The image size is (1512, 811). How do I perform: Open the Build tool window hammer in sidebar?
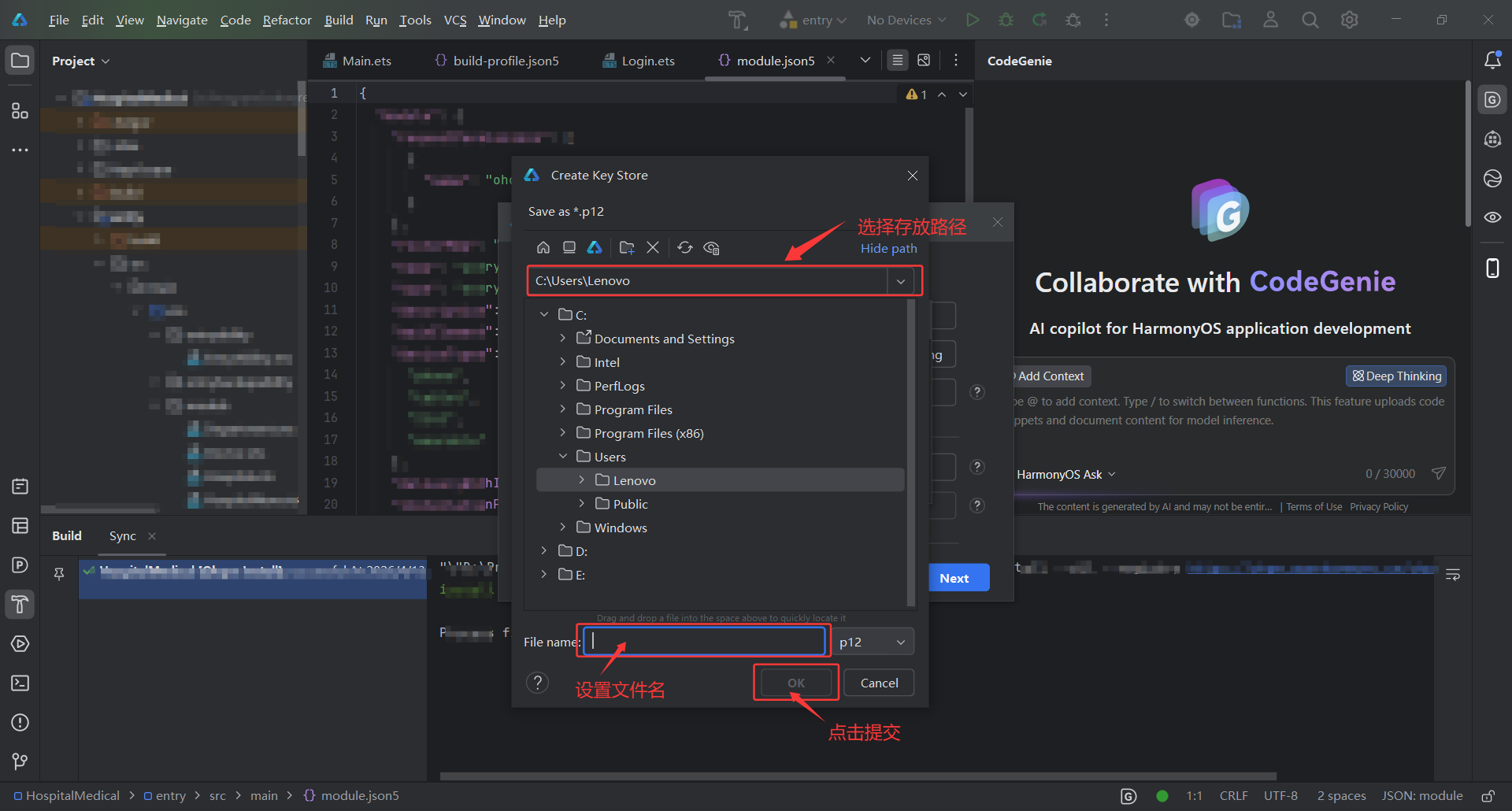[20, 604]
